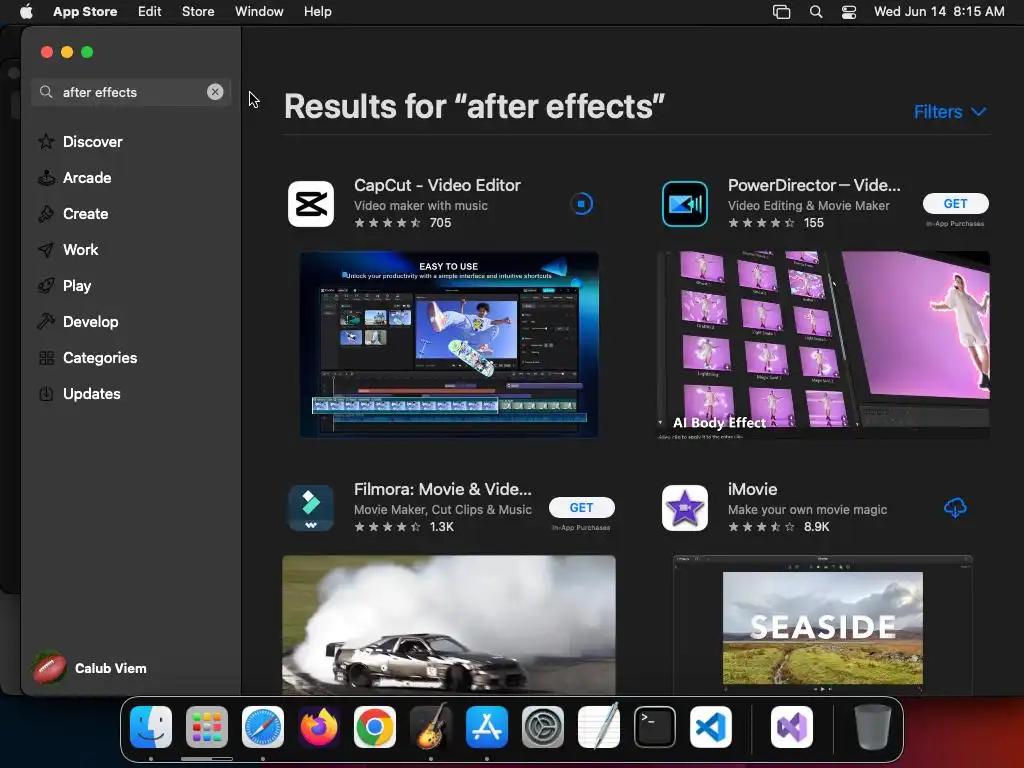Open the Edit menu
This screenshot has width=1024, height=768.
150,12
